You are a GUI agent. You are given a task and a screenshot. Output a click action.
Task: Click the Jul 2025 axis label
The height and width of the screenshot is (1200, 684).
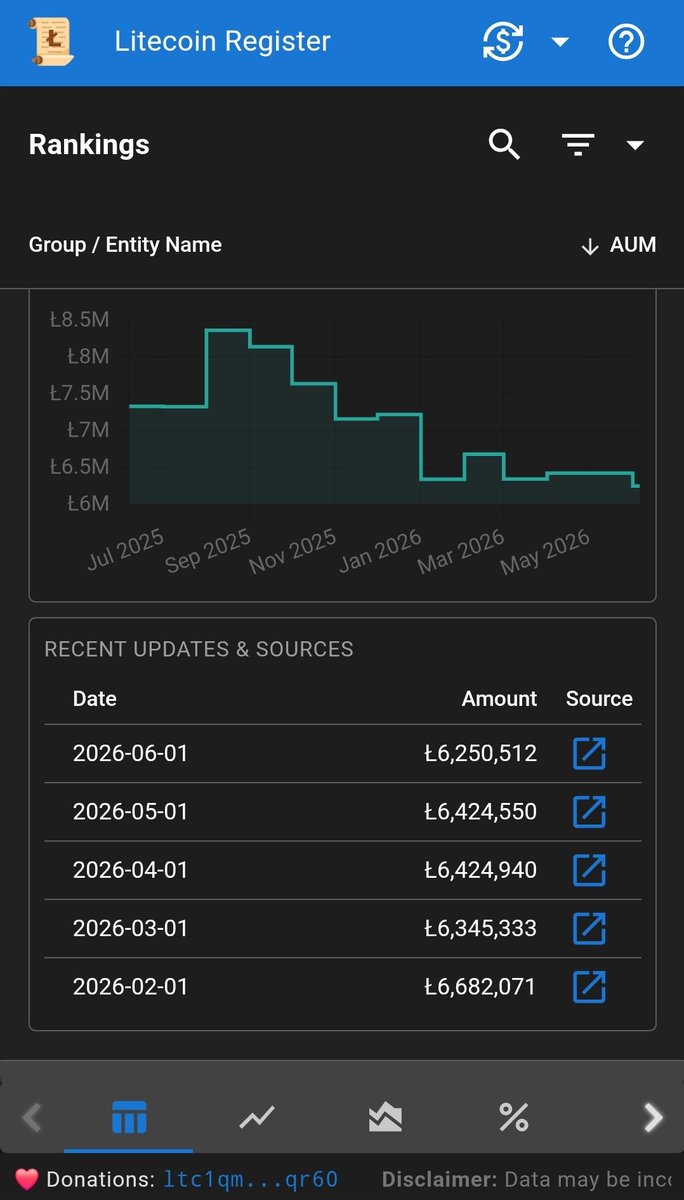125,549
